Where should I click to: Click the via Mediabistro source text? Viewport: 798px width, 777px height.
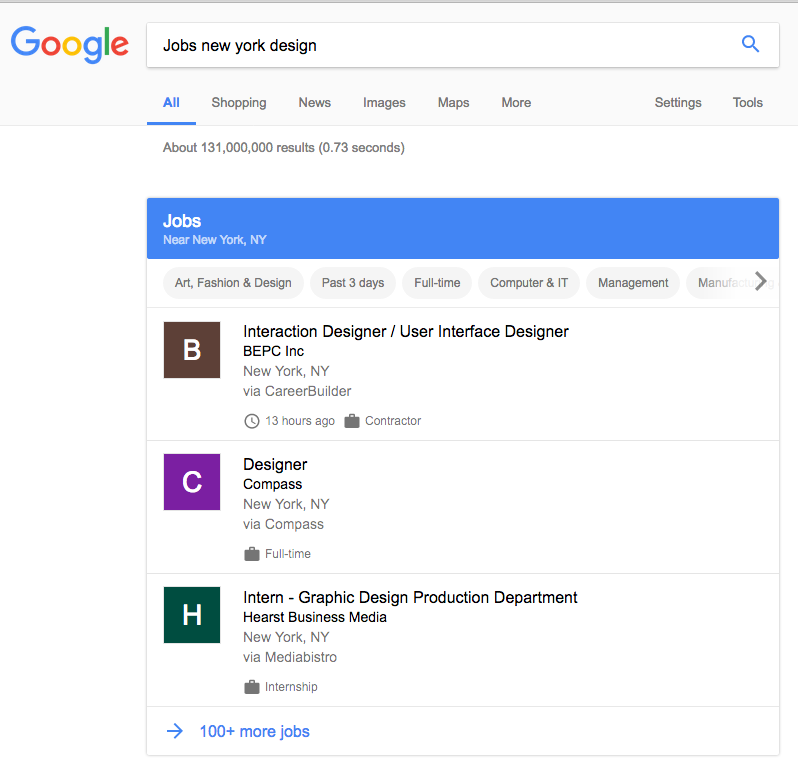290,657
